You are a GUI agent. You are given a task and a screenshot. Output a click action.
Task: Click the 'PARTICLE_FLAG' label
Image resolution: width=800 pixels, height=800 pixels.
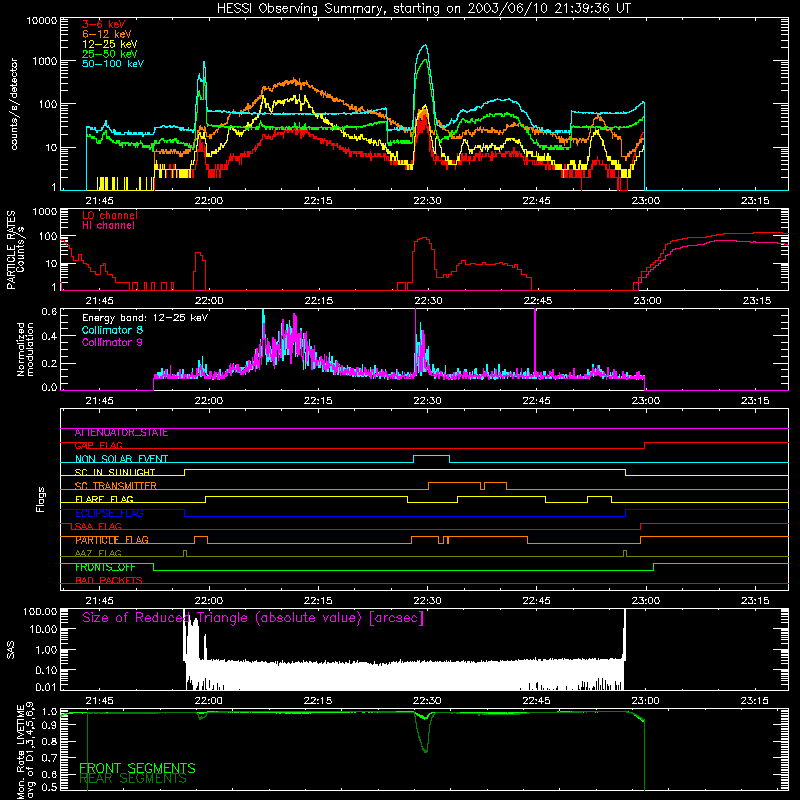click(112, 540)
